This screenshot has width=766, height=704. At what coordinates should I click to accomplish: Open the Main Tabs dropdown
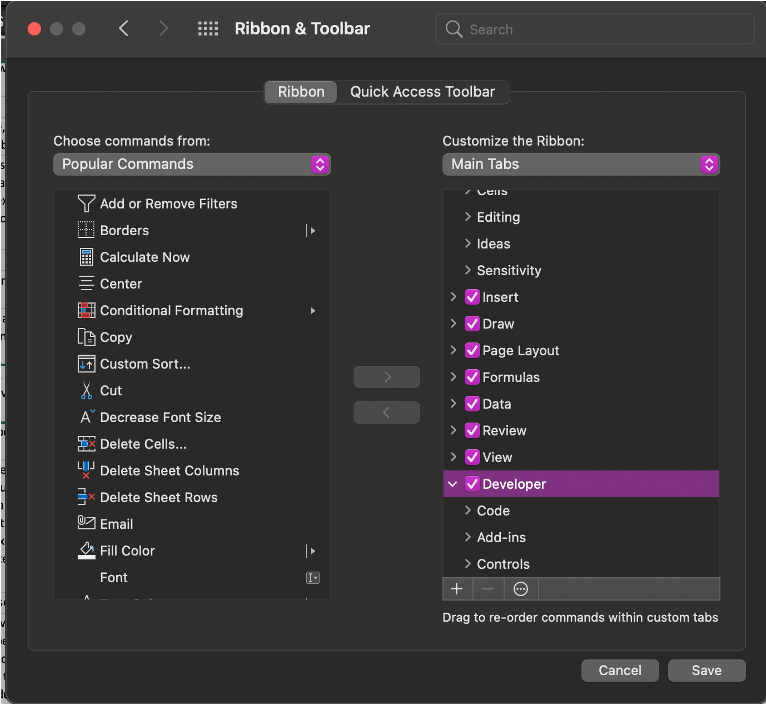[x=581, y=164]
